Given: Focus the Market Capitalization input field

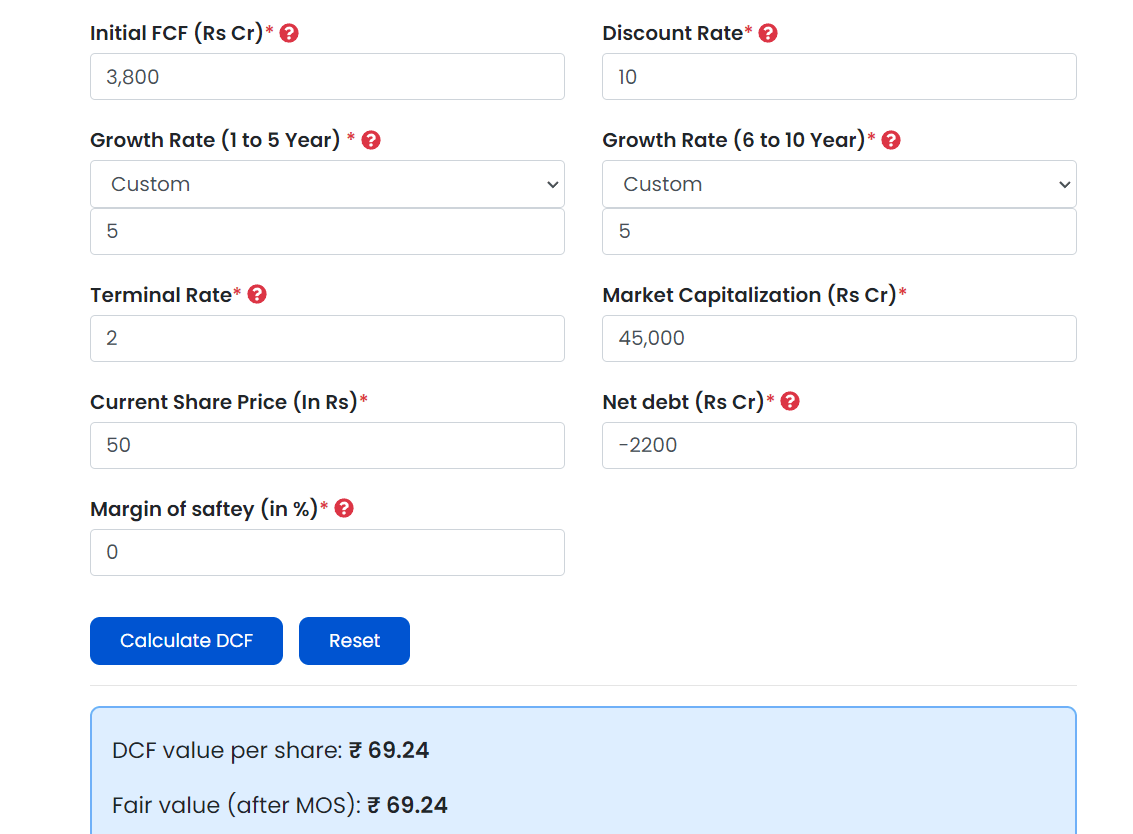Looking at the screenshot, I should 839,339.
